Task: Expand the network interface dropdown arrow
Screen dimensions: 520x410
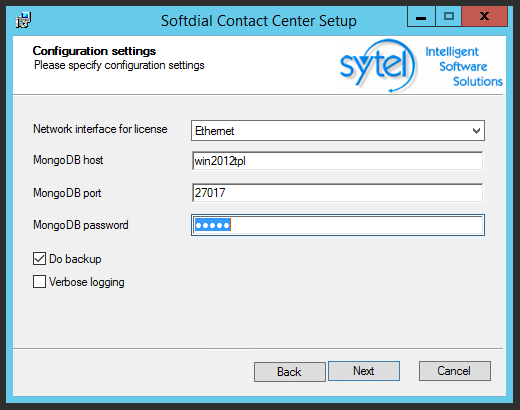Action: point(476,131)
